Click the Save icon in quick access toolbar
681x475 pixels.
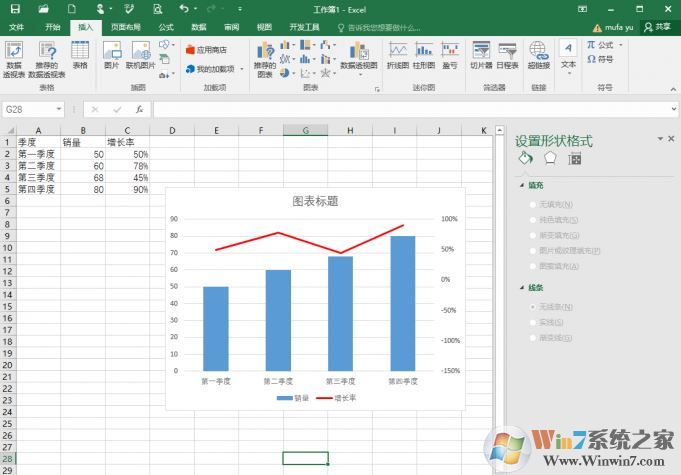pyautogui.click(x=15, y=9)
